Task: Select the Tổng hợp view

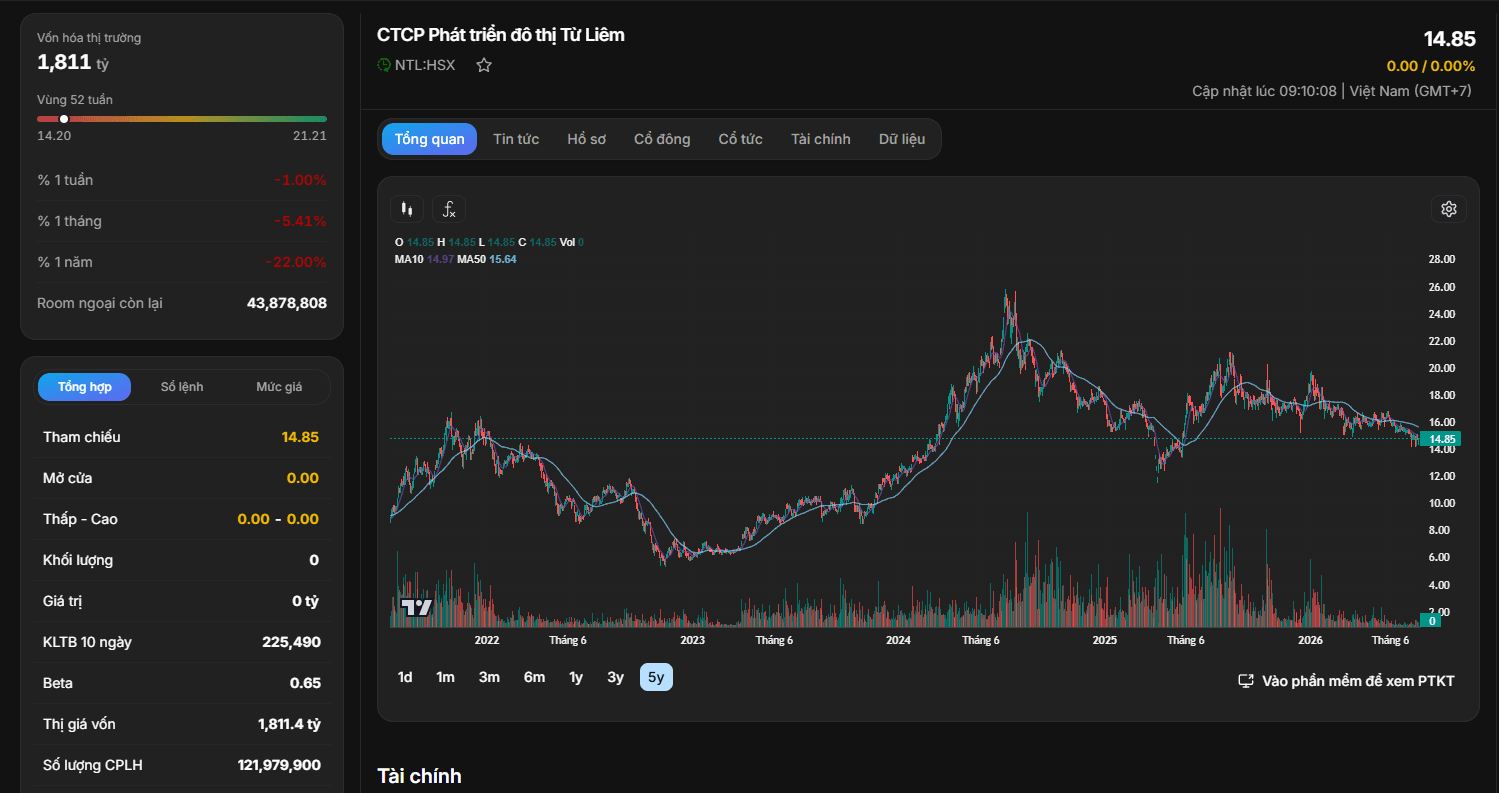Action: (85, 387)
